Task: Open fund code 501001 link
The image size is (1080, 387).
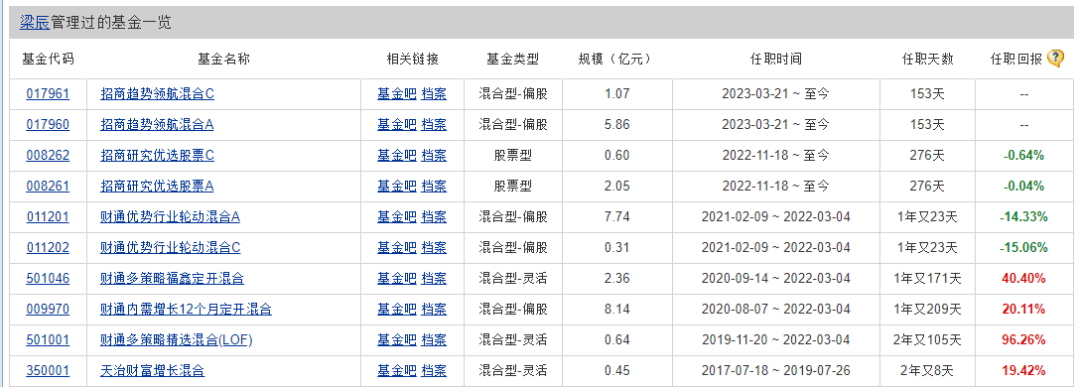Action: click(x=48, y=340)
